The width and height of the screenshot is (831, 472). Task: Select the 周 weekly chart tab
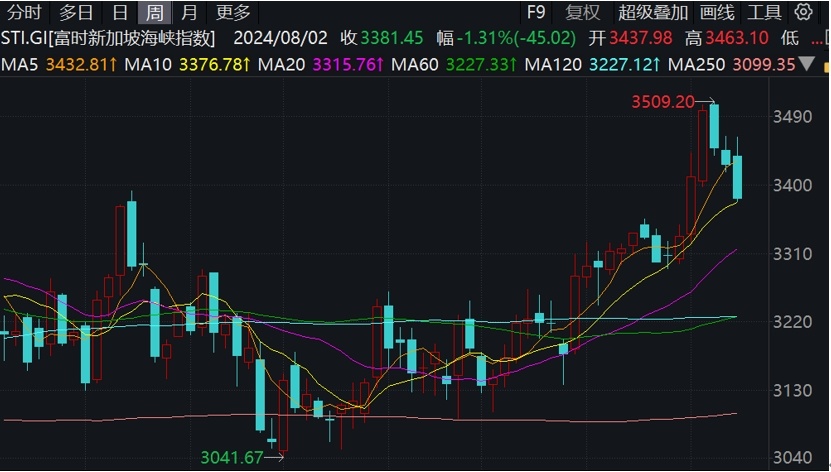tap(154, 12)
